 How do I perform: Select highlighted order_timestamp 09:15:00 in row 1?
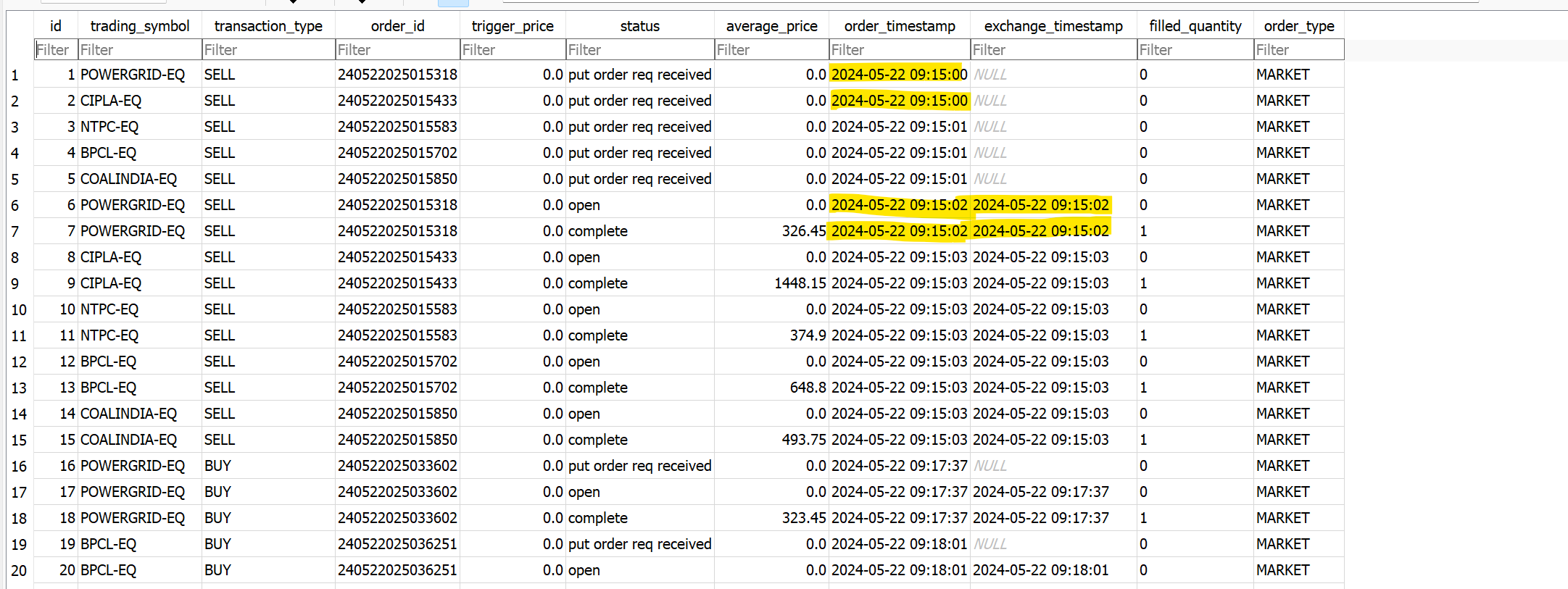900,75
